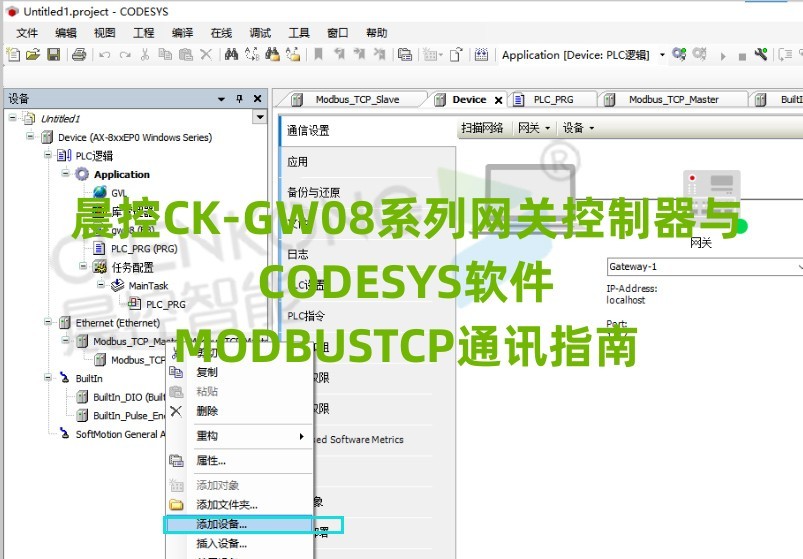
Task: Choose 添加设备... from context menu
Action: (240, 524)
